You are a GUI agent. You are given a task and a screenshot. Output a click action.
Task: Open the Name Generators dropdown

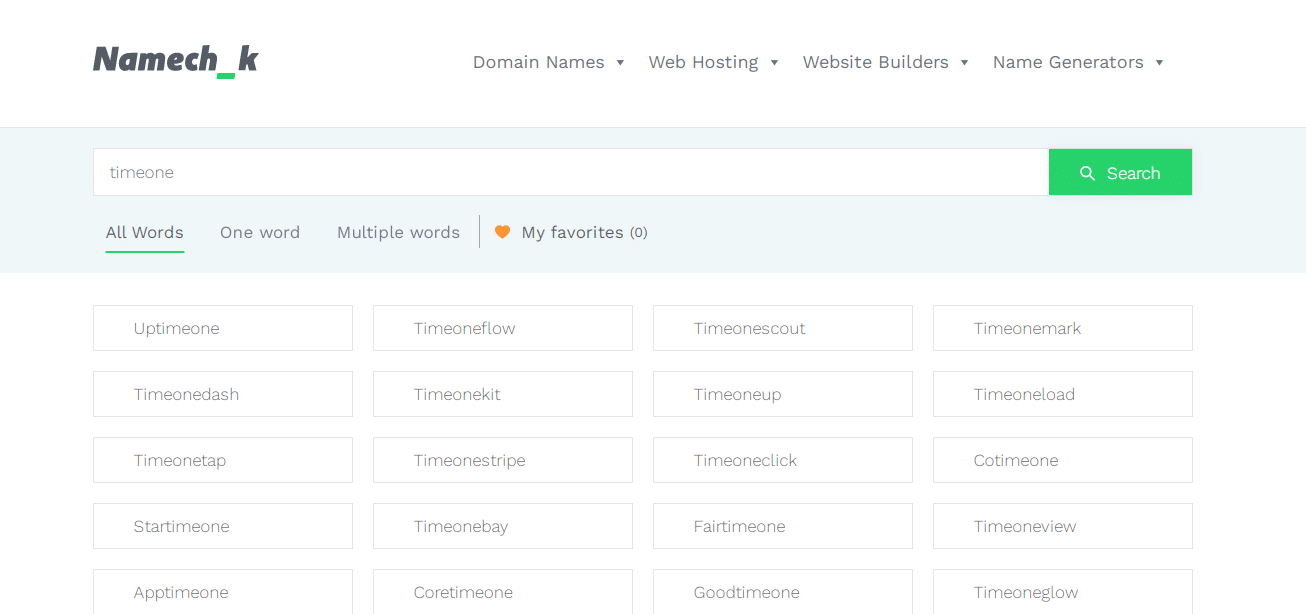click(x=1077, y=62)
